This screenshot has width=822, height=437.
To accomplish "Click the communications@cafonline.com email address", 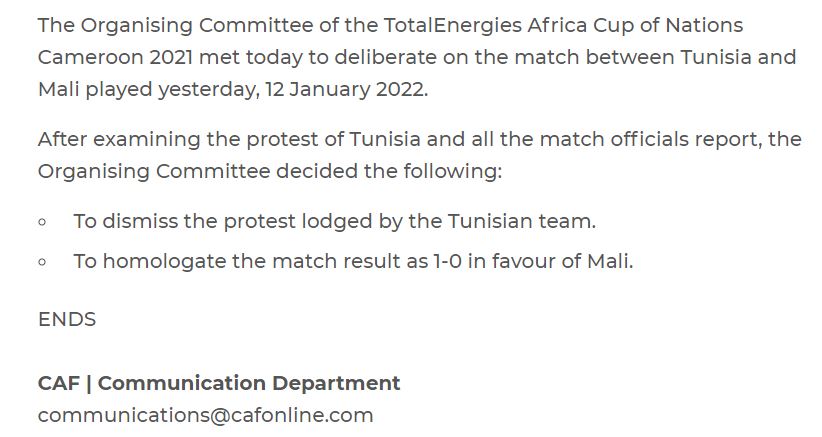I will 206,416.
